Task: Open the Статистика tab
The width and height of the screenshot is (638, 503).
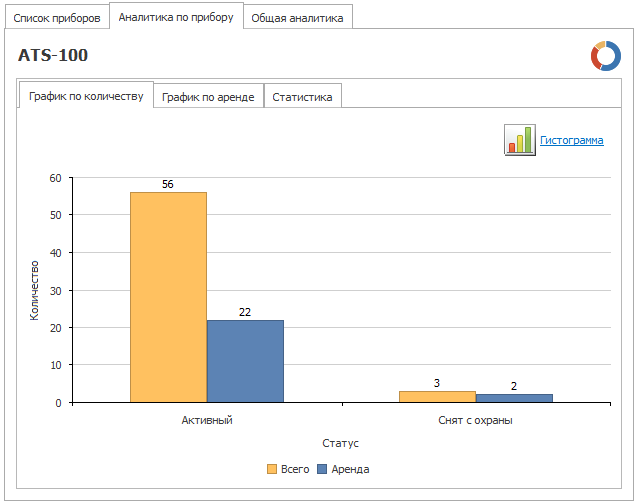Action: 302,97
